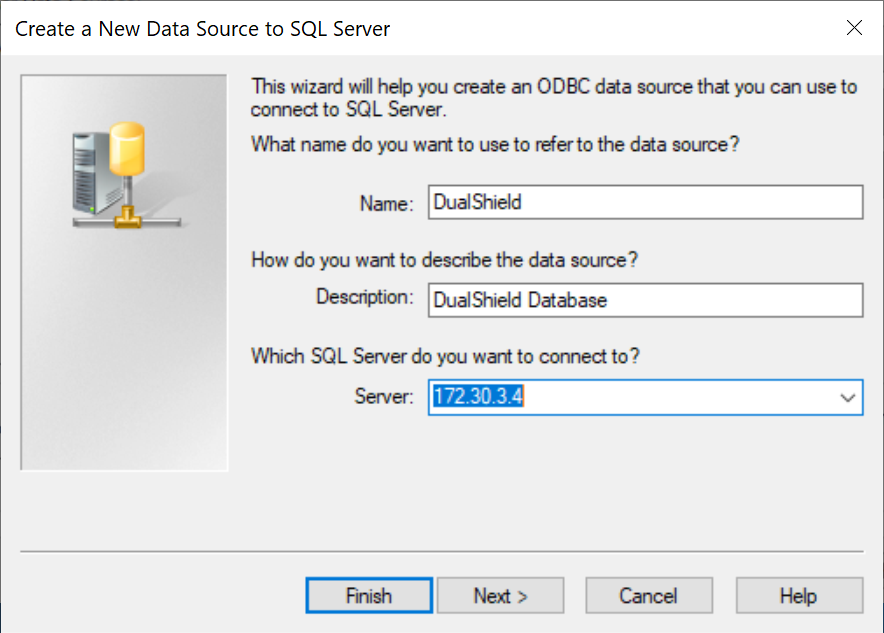Go to the next step with Next >
Viewport: 884px width, 633px height.
tap(500, 596)
